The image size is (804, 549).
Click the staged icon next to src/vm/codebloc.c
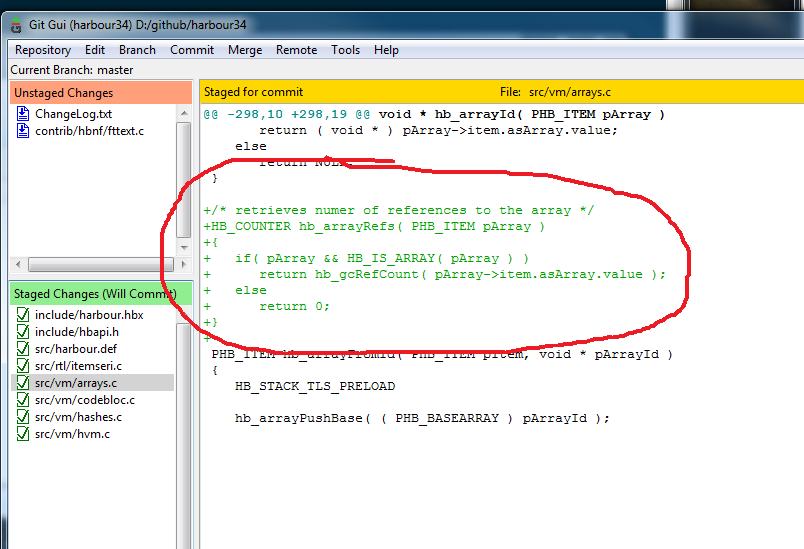coord(24,400)
